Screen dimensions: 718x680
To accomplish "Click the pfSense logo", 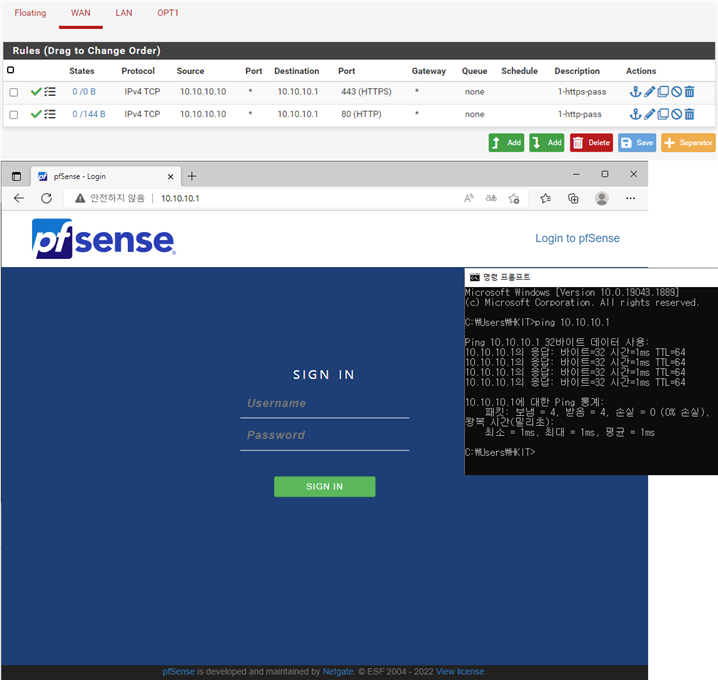I will tap(103, 239).
